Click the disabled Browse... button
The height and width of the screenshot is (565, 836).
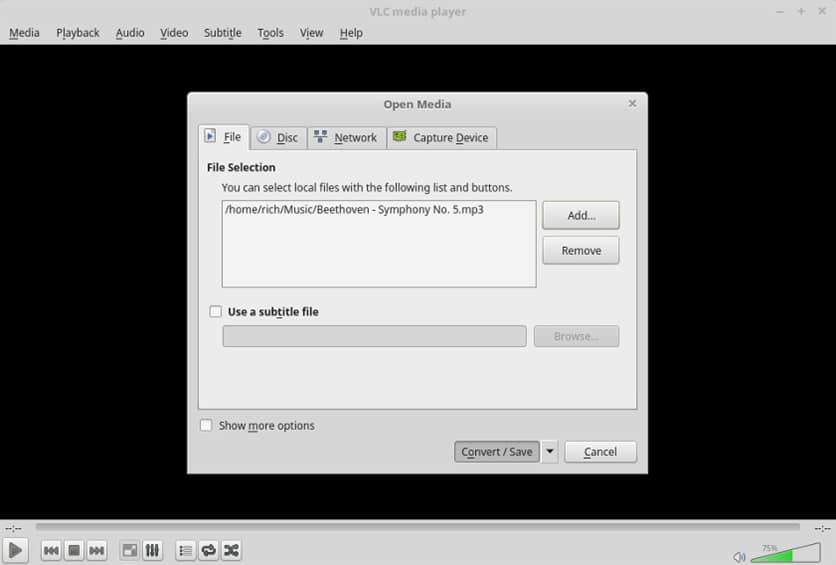coord(576,336)
